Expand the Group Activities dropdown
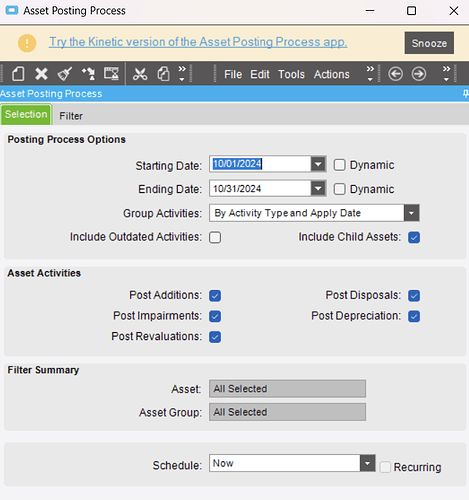Image resolution: width=469 pixels, height=500 pixels. coord(411,213)
